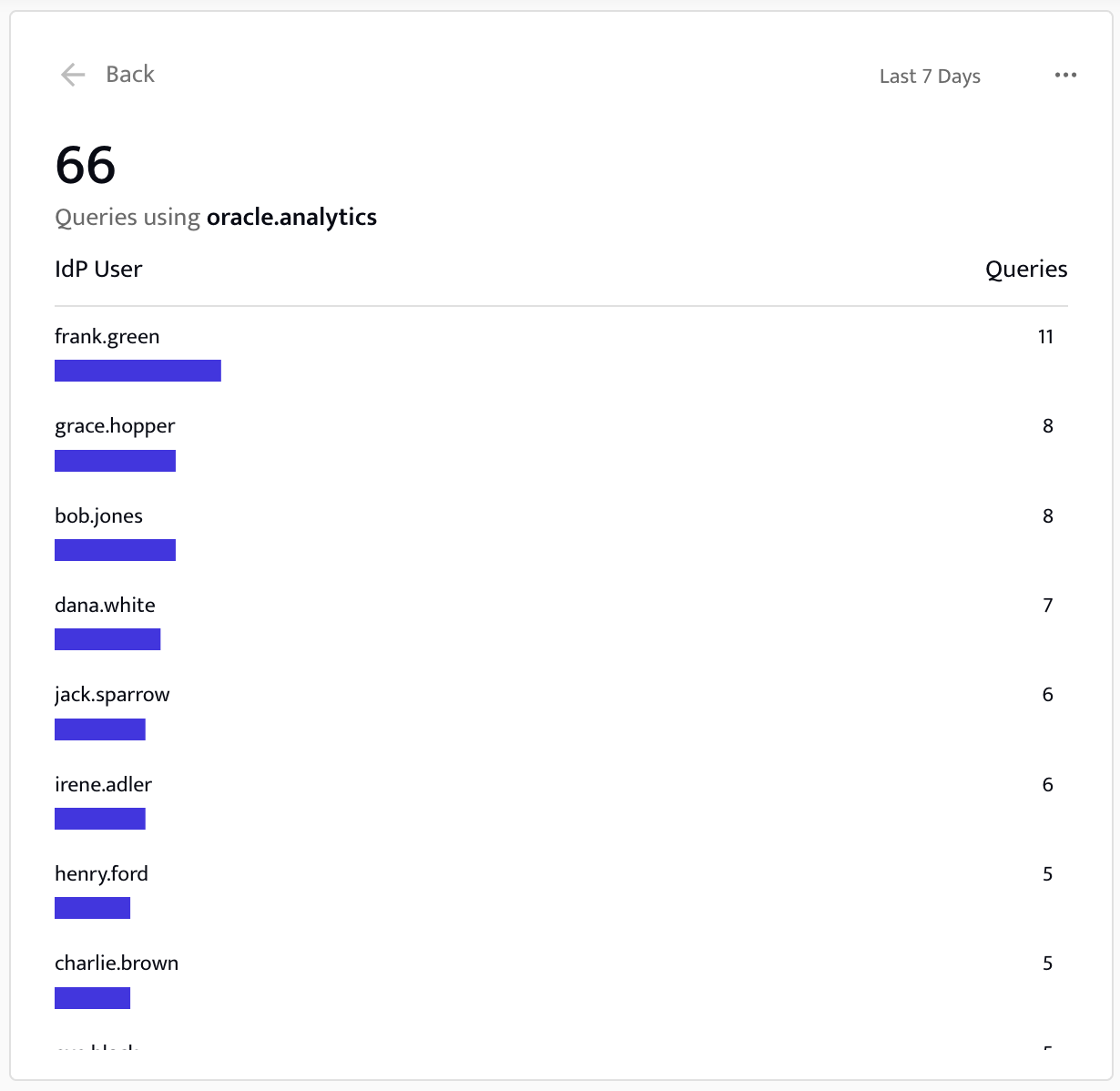Open the Last 7 Days time range selector

point(930,76)
